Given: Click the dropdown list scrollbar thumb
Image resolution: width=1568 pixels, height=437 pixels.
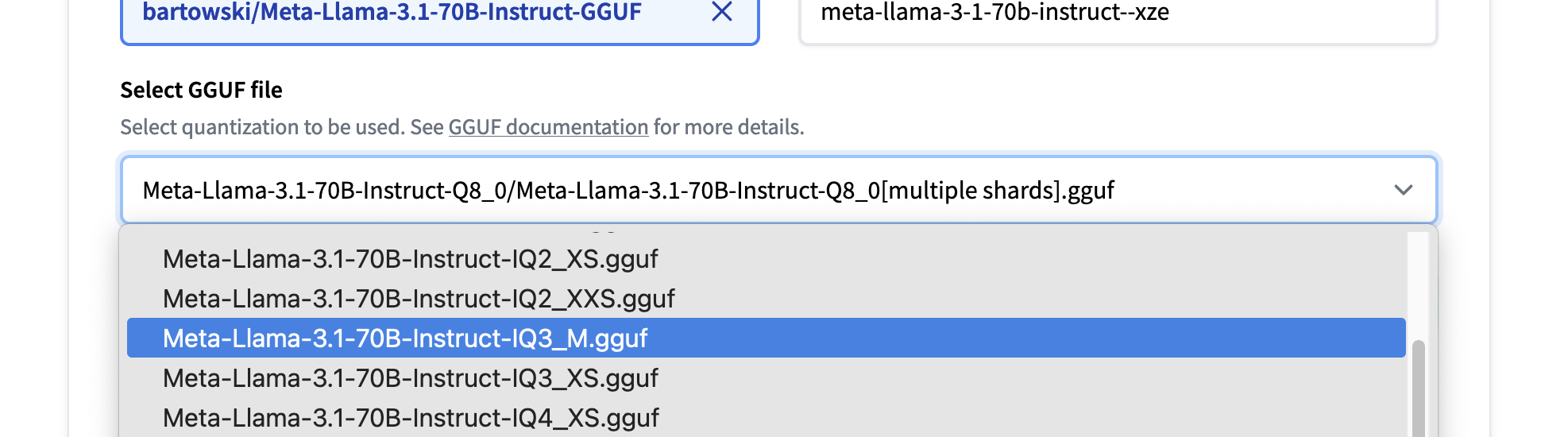Looking at the screenshot, I should [1418, 389].
